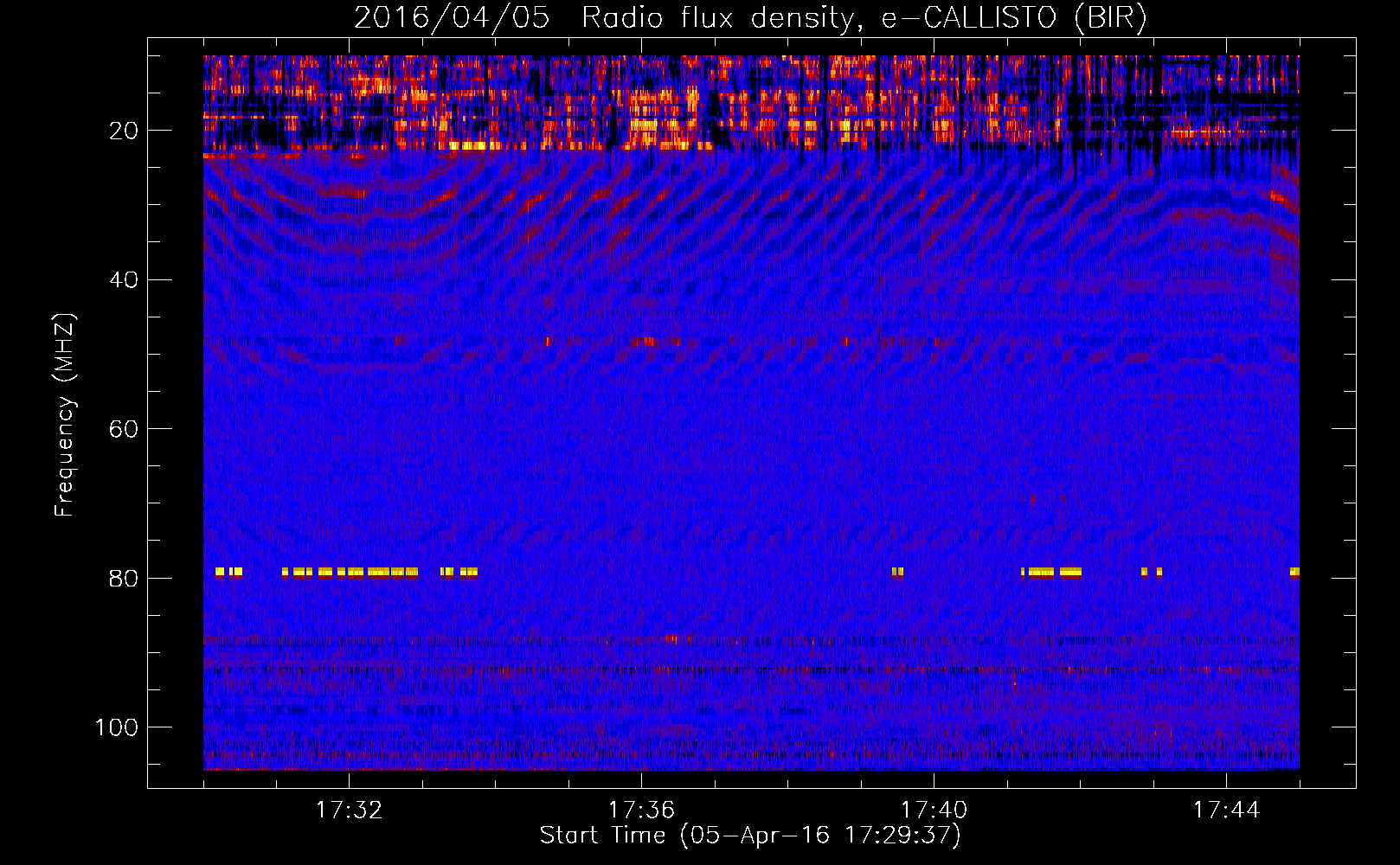Click the 17:36 time axis label
The height and width of the screenshot is (865, 1400).
point(641,811)
